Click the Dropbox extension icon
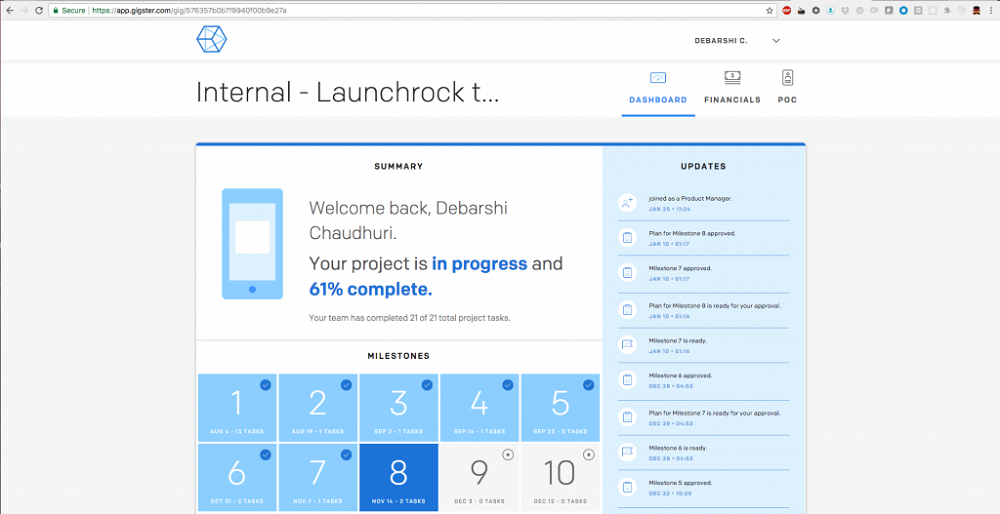Image resolution: width=1000 pixels, height=514 pixels. pyautogui.click(x=845, y=11)
